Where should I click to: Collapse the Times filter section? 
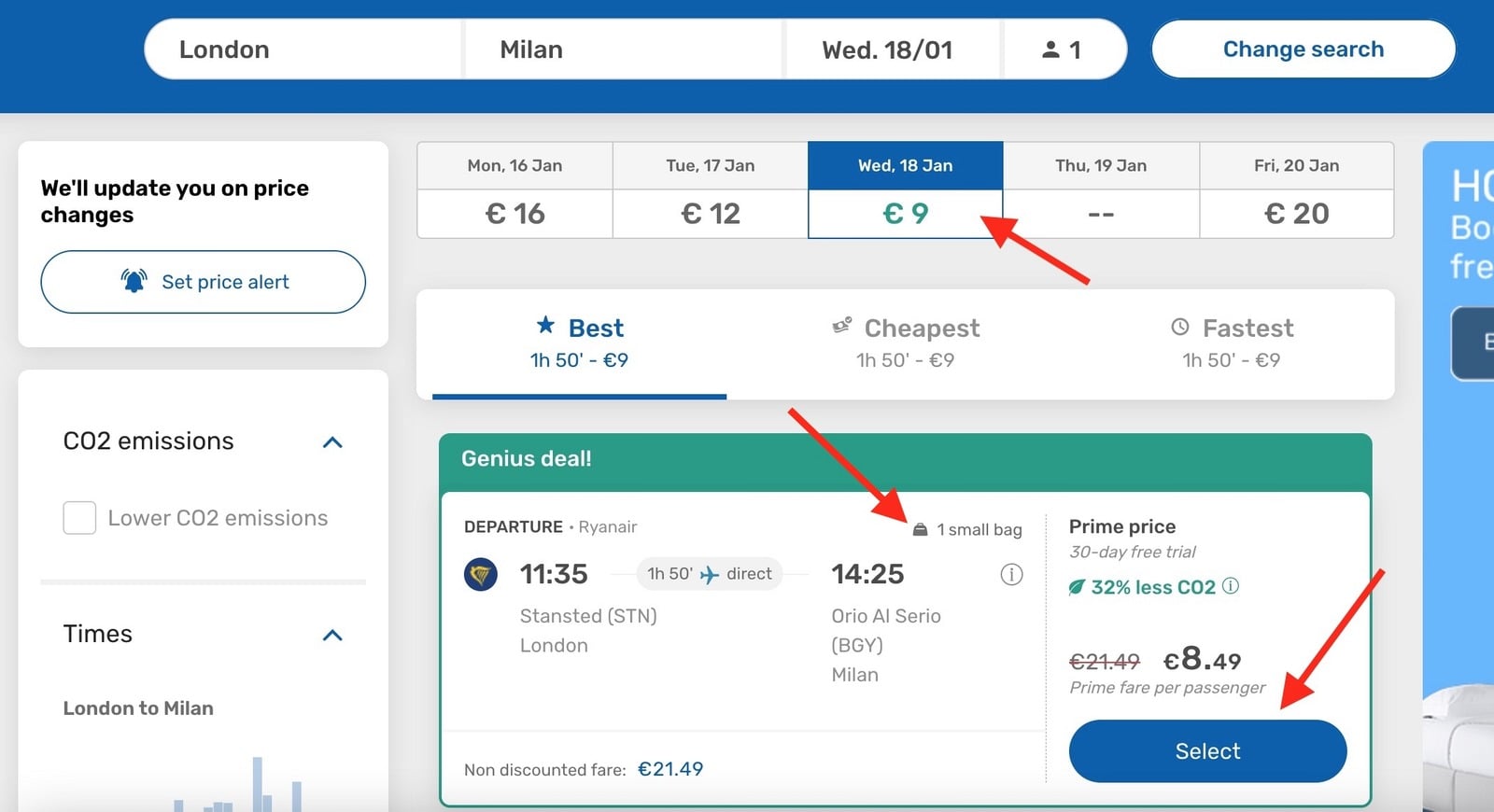332,636
